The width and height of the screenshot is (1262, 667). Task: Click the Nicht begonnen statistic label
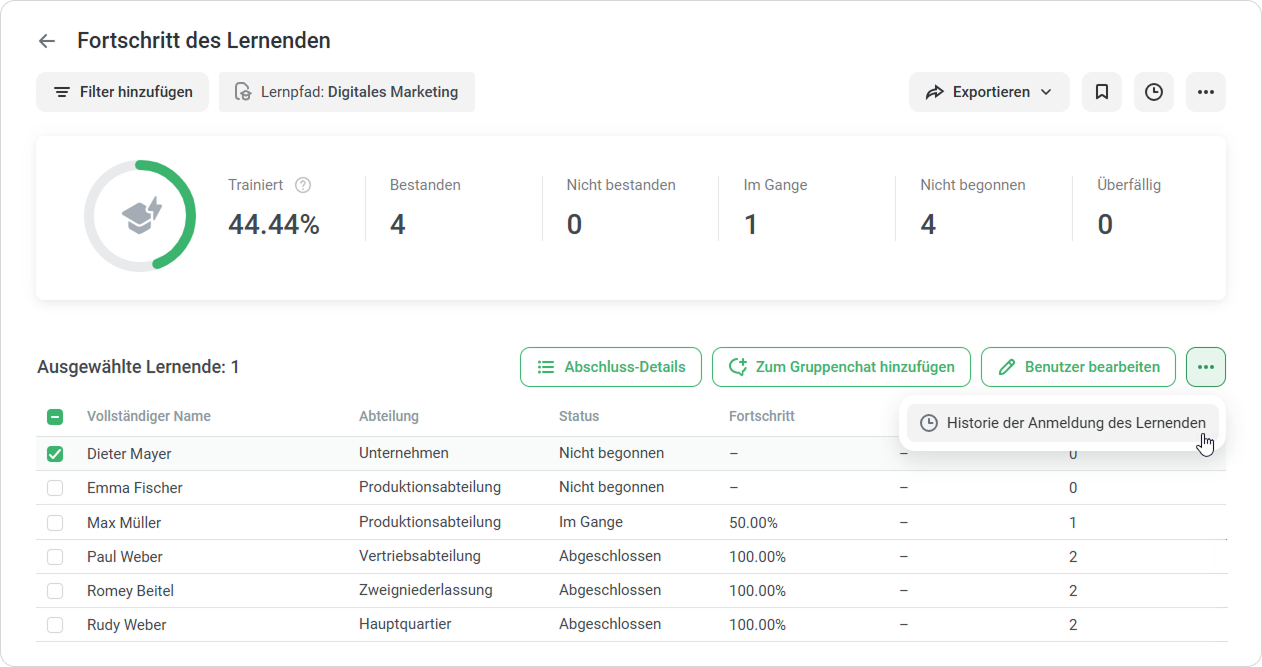(x=973, y=185)
